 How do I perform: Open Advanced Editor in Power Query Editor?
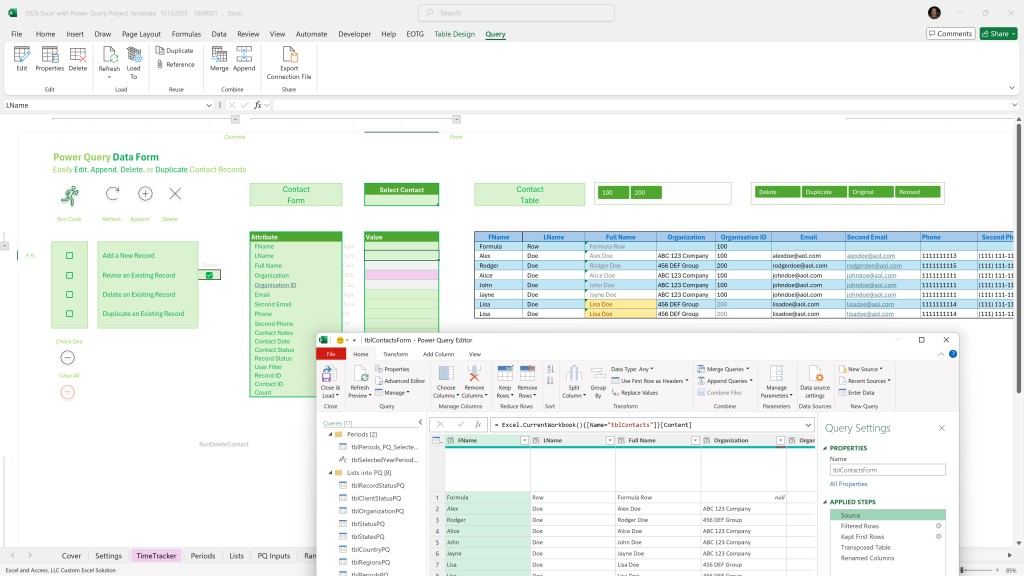tap(400, 381)
